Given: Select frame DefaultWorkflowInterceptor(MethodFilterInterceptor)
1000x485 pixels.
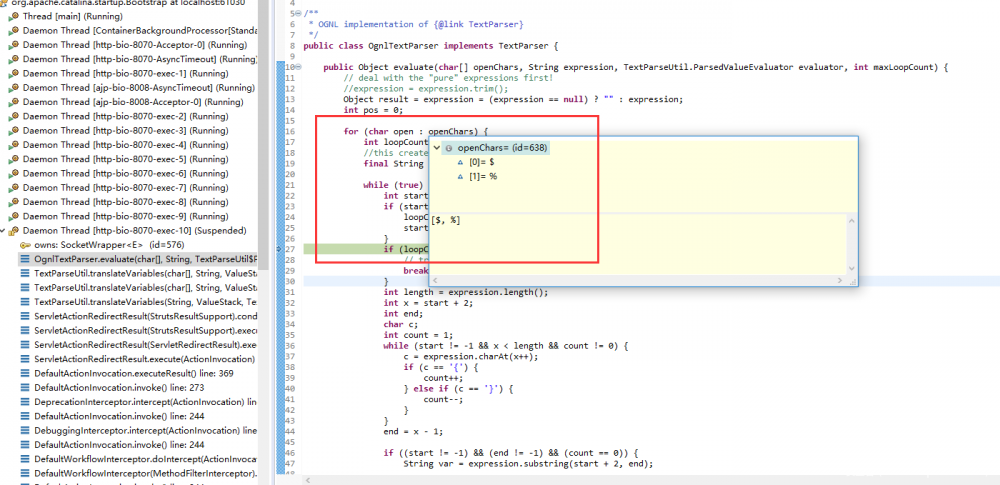Looking at the screenshot, I should click(x=145, y=474).
